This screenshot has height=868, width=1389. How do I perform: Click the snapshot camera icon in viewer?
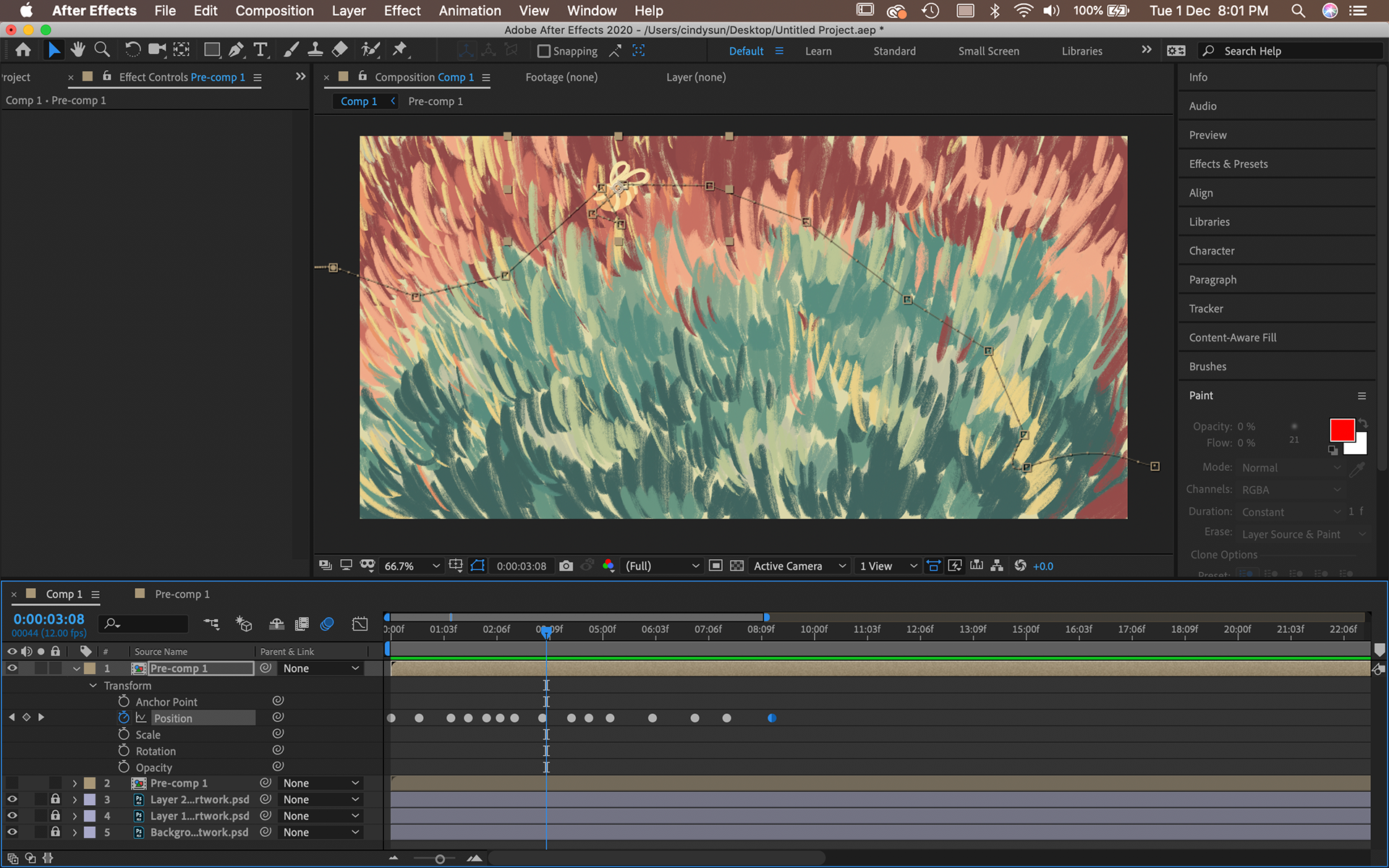click(x=566, y=566)
